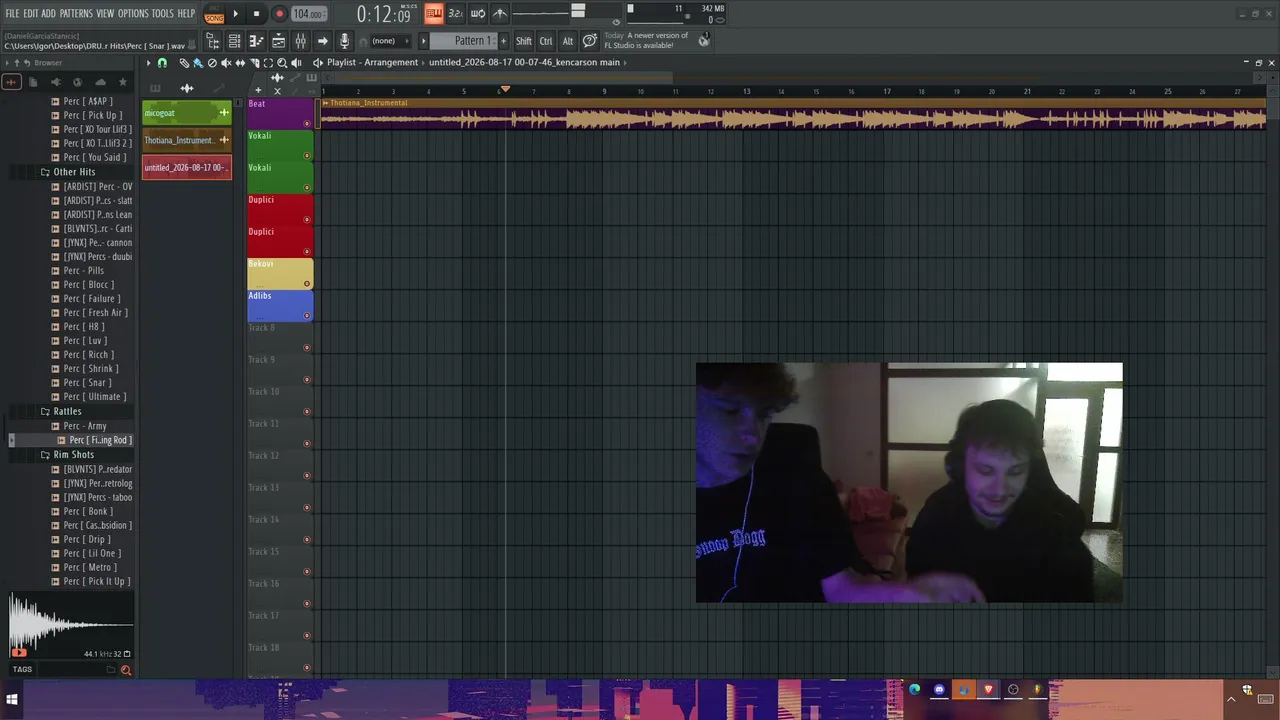Select the Playback speaker tool in playlist
The width and height of the screenshot is (1280, 720).
click(296, 63)
